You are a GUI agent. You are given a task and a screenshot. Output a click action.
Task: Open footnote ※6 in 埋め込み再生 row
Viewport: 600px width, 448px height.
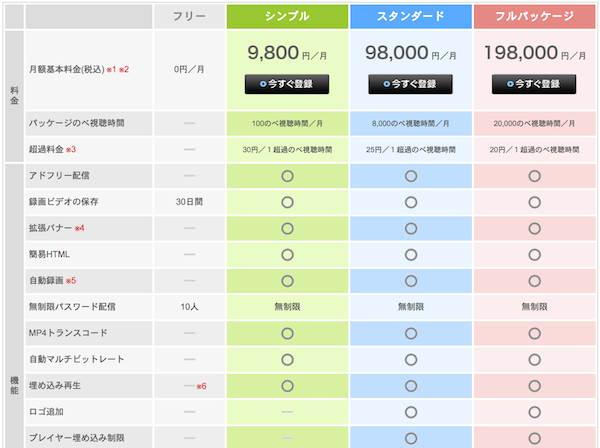pyautogui.click(x=201, y=385)
